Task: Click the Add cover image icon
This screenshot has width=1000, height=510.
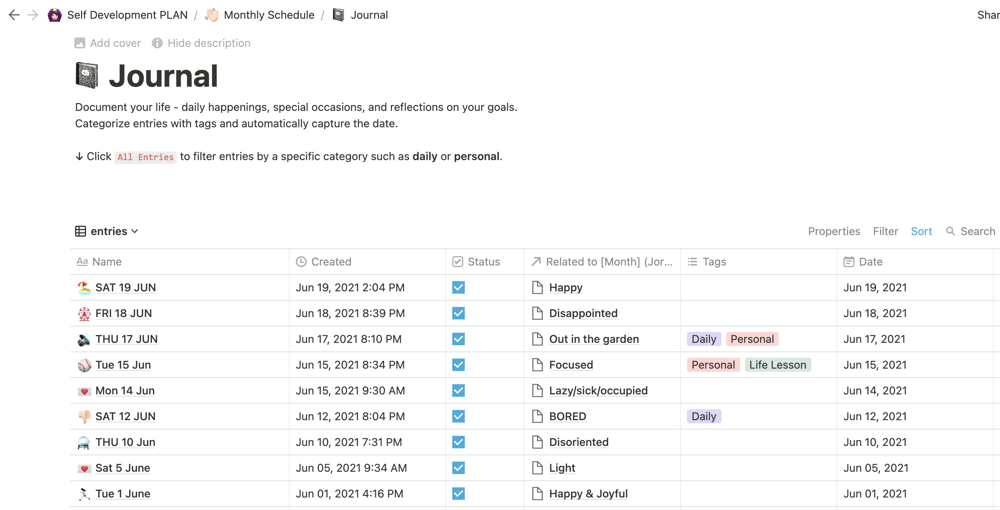Action: 80,43
